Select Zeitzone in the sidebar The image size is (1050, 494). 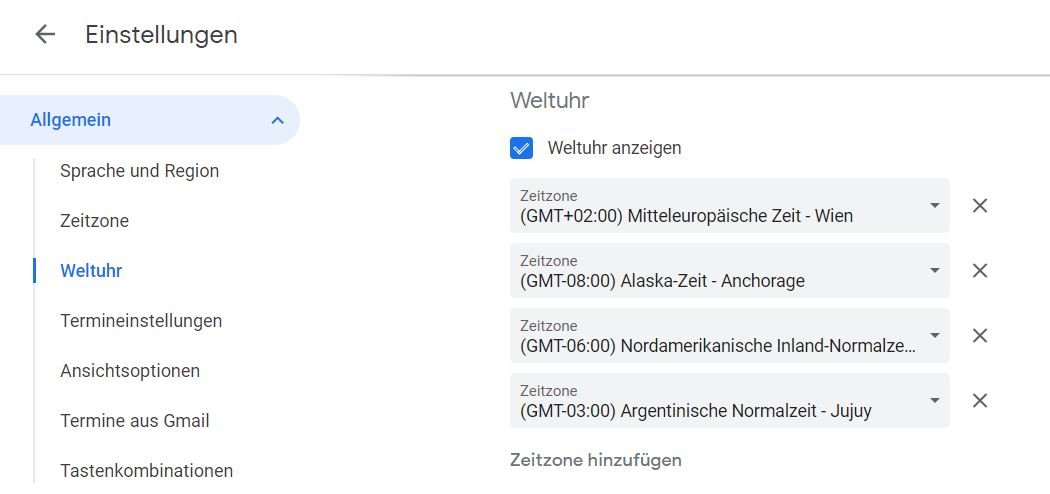tap(94, 221)
